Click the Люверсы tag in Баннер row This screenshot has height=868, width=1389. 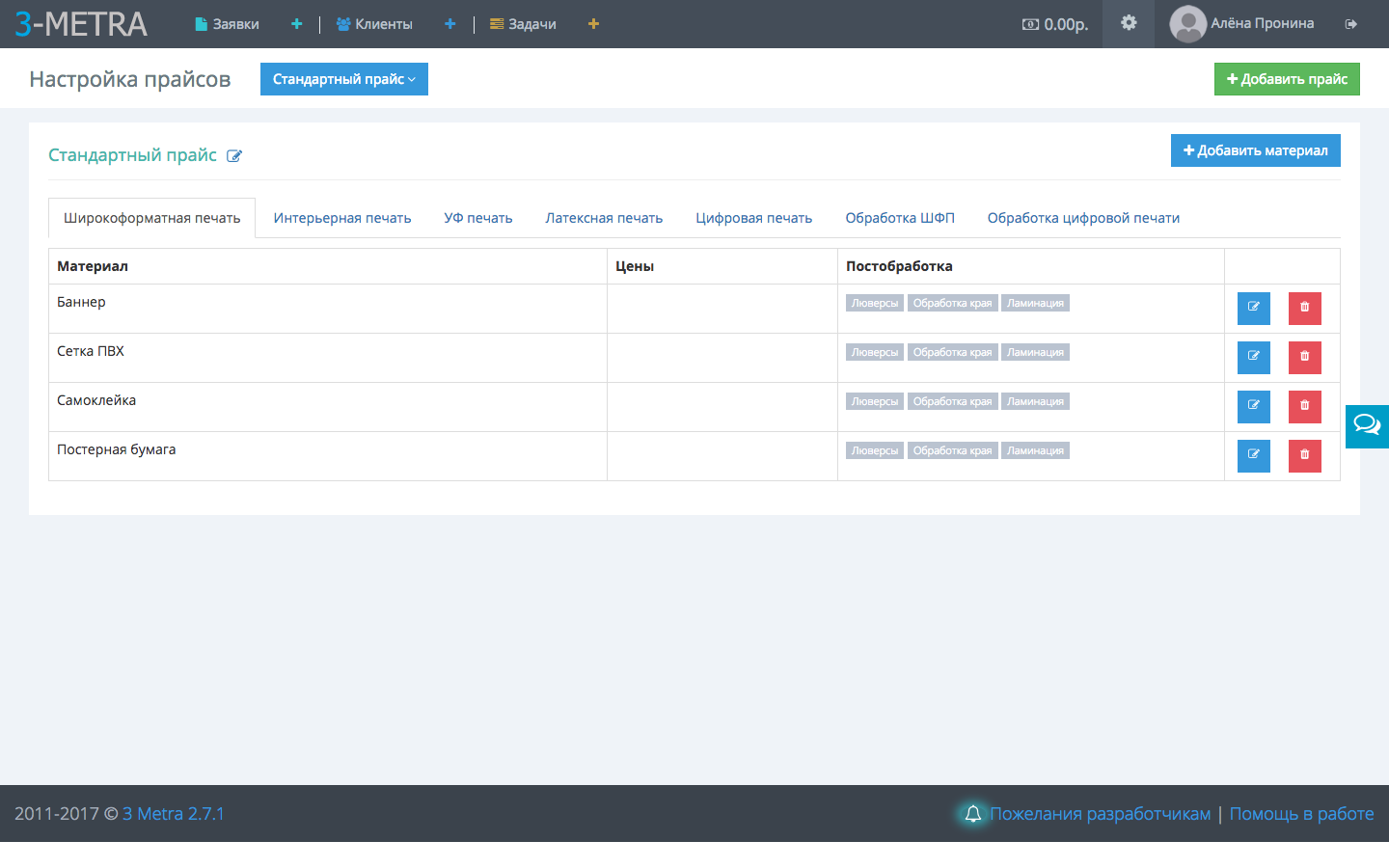pos(874,303)
